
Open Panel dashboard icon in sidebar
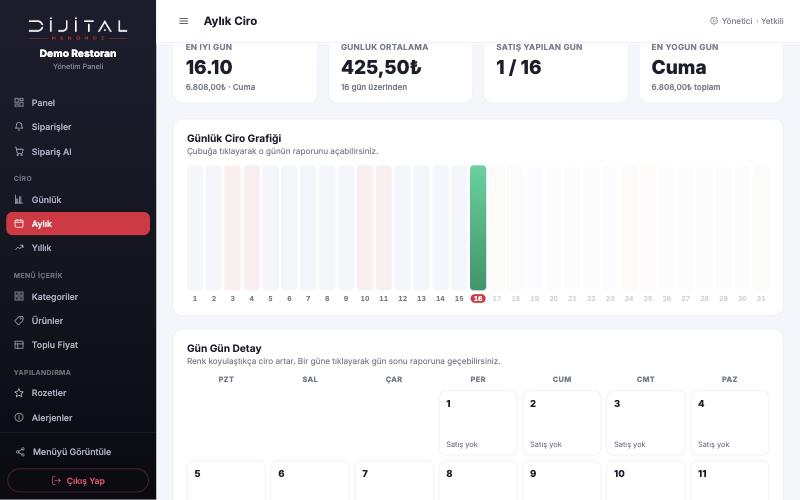(x=19, y=103)
